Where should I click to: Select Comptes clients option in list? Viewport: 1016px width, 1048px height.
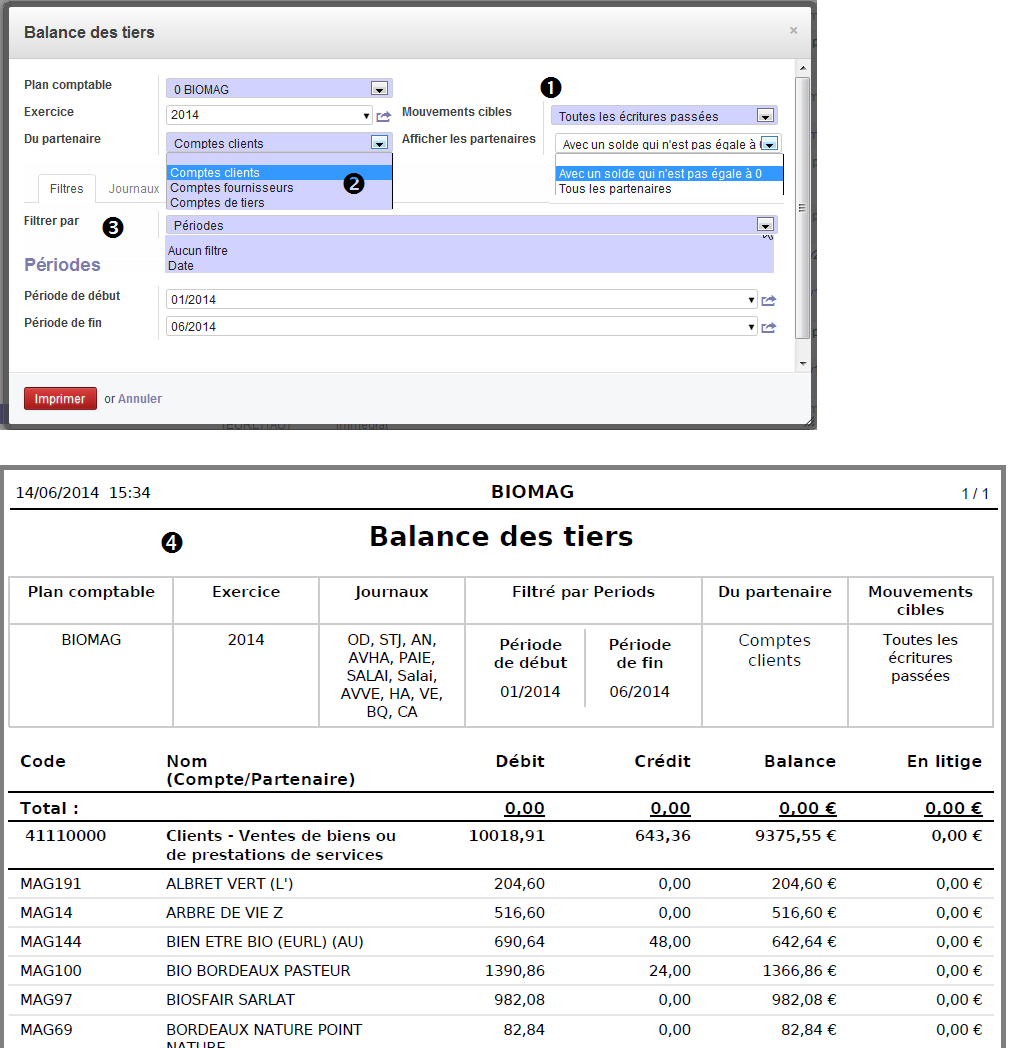click(279, 172)
